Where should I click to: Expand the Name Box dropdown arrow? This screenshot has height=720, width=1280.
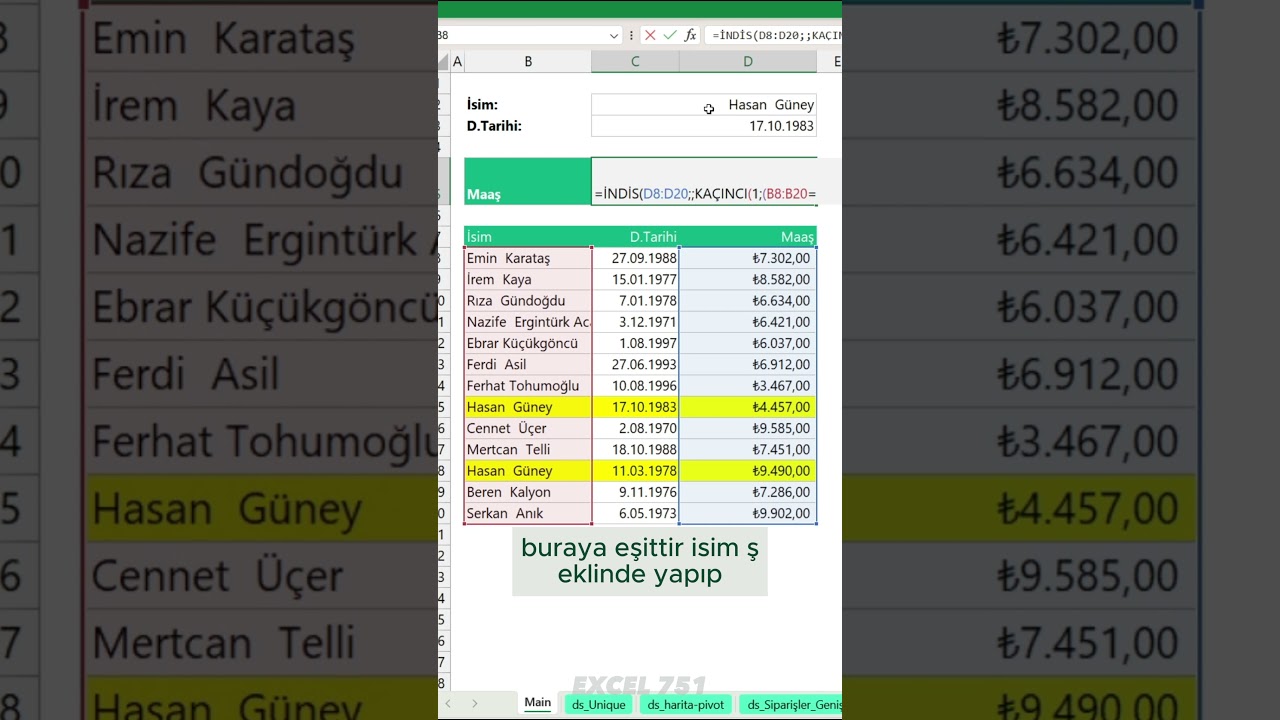pos(614,35)
